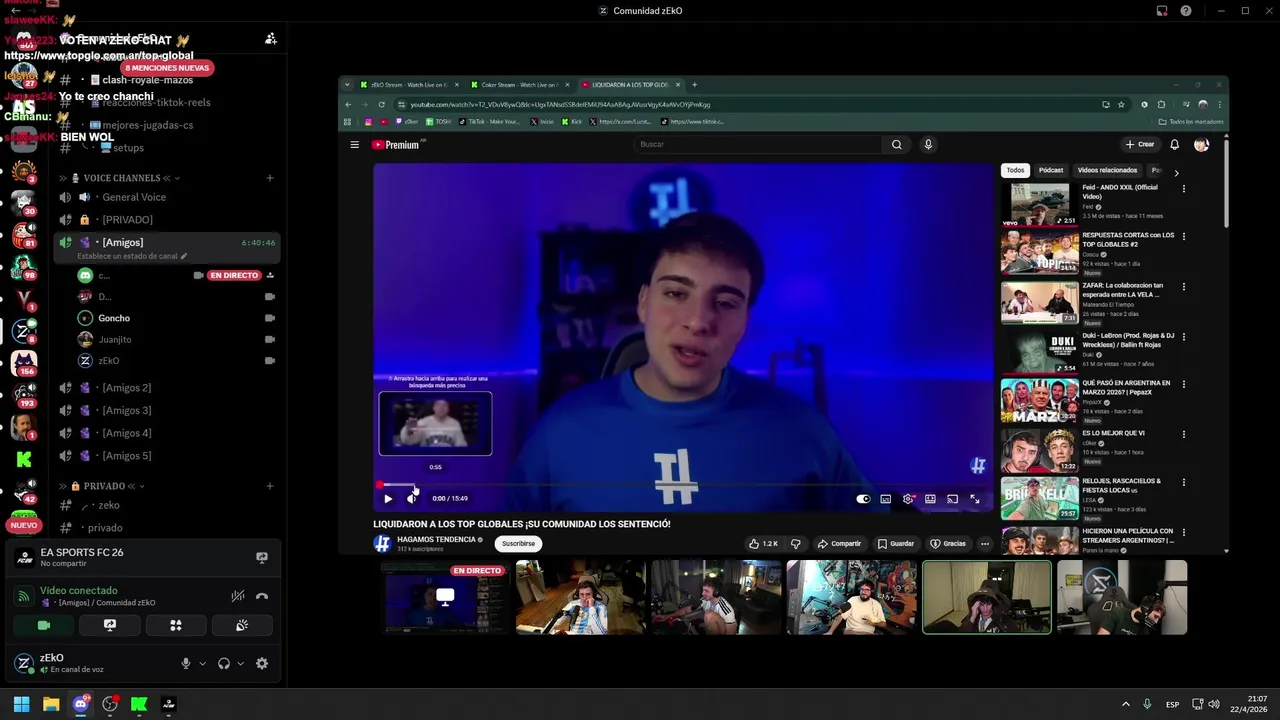This screenshot has width=1280, height=720.
Task: Open the green K server in sidebar
Action: point(24,459)
